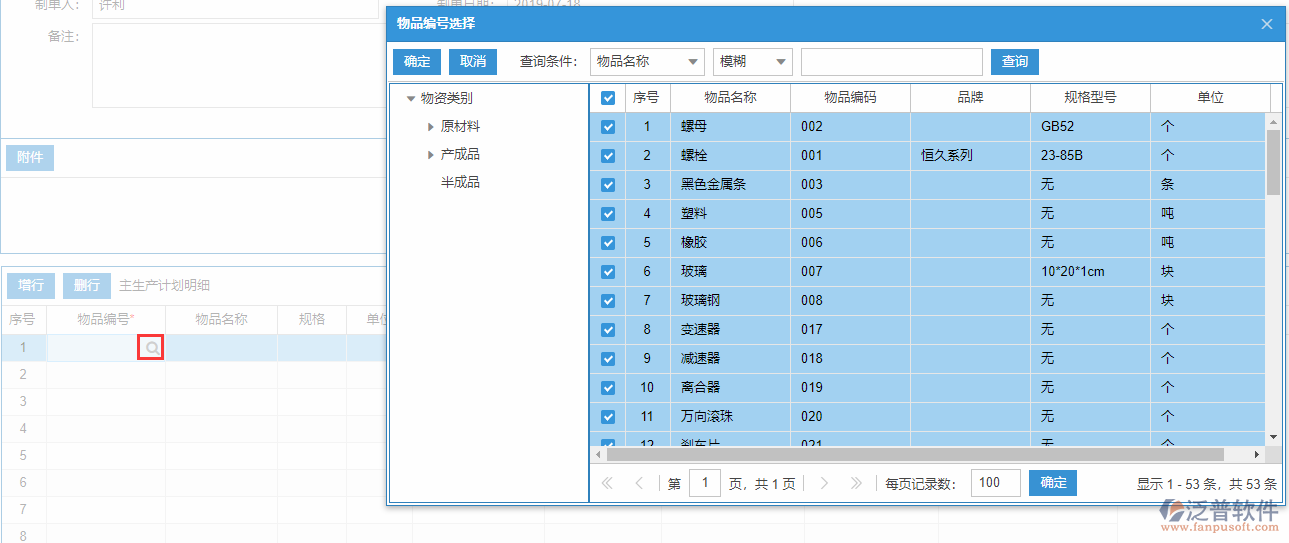1289x543 pixels.
Task: Select 半成品 in the category tree
Action: click(x=460, y=183)
